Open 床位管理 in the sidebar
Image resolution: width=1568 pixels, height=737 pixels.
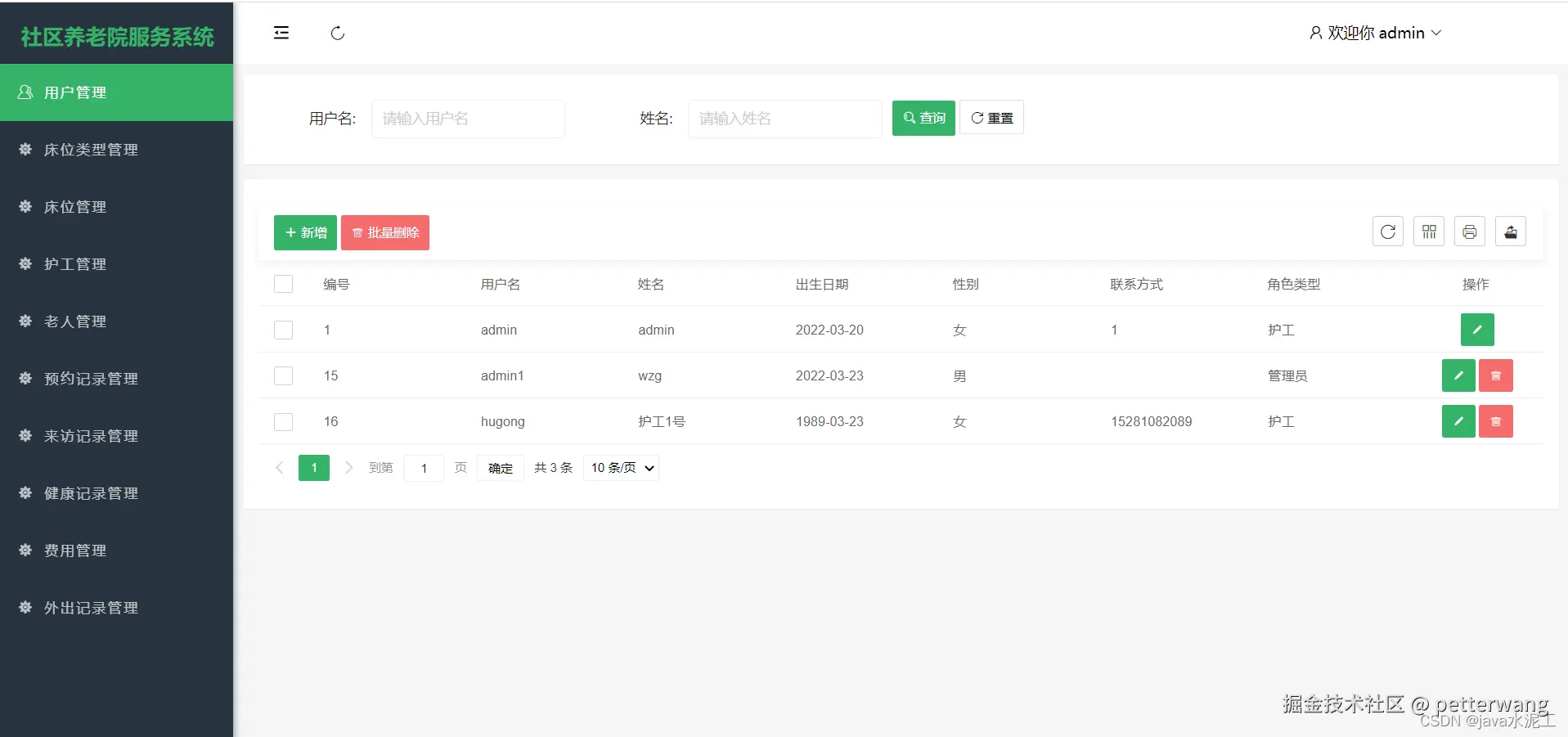pyautogui.click(x=116, y=207)
